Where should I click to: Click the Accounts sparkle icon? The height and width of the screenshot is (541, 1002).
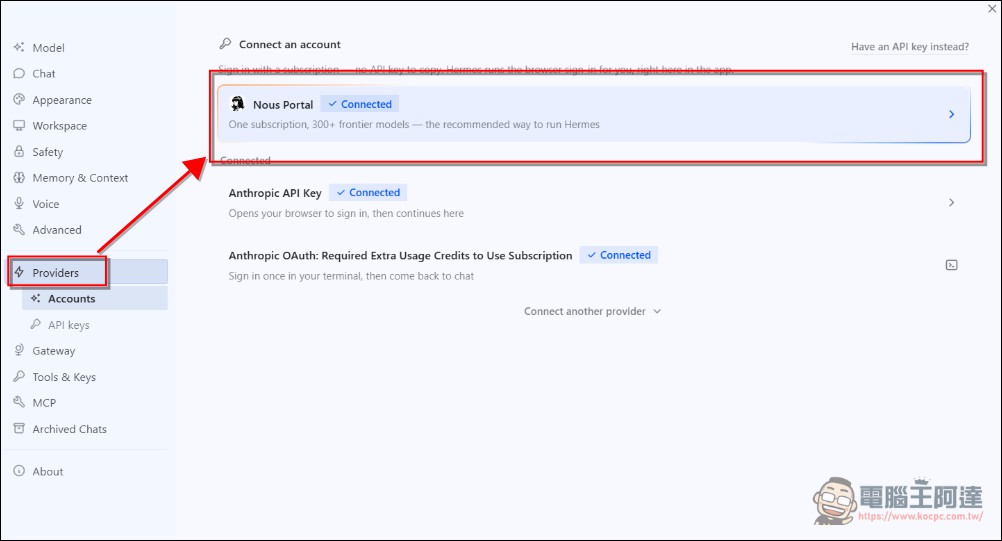36,298
